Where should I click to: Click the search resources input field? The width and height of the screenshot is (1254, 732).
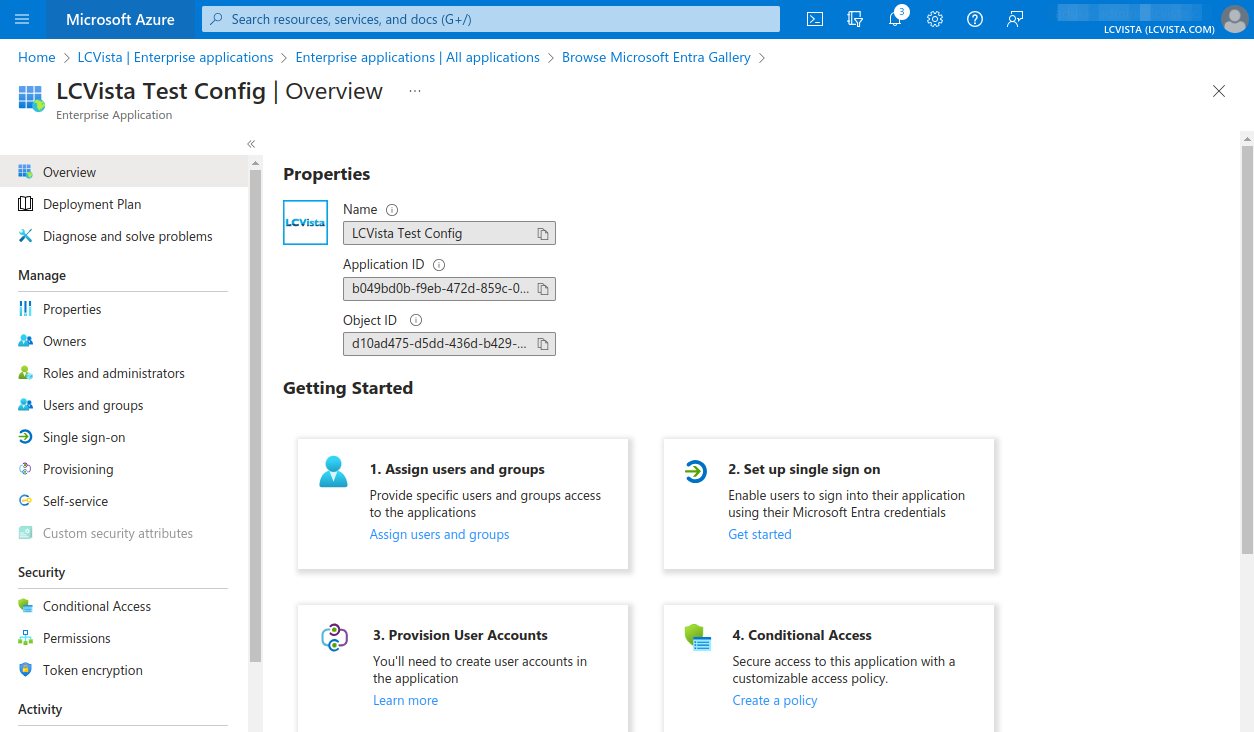[x=490, y=19]
